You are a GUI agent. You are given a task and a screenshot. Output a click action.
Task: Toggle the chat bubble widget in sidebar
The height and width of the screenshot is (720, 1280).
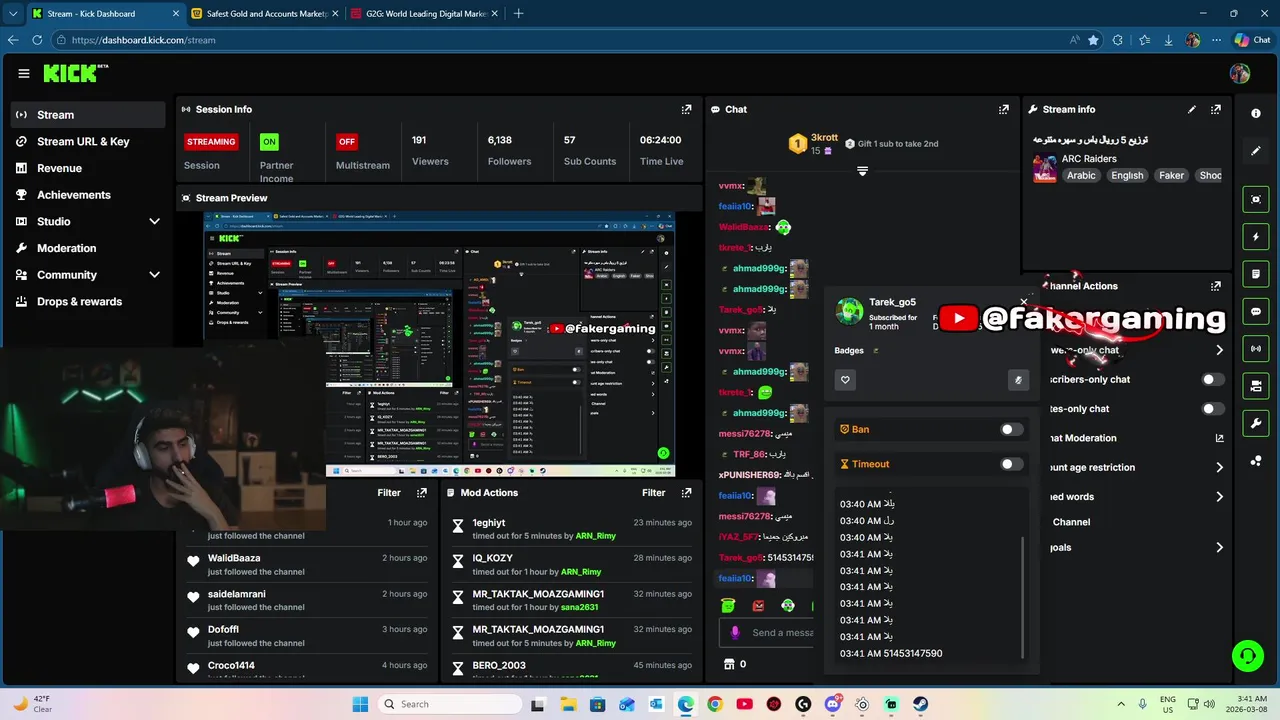pos(1256,312)
